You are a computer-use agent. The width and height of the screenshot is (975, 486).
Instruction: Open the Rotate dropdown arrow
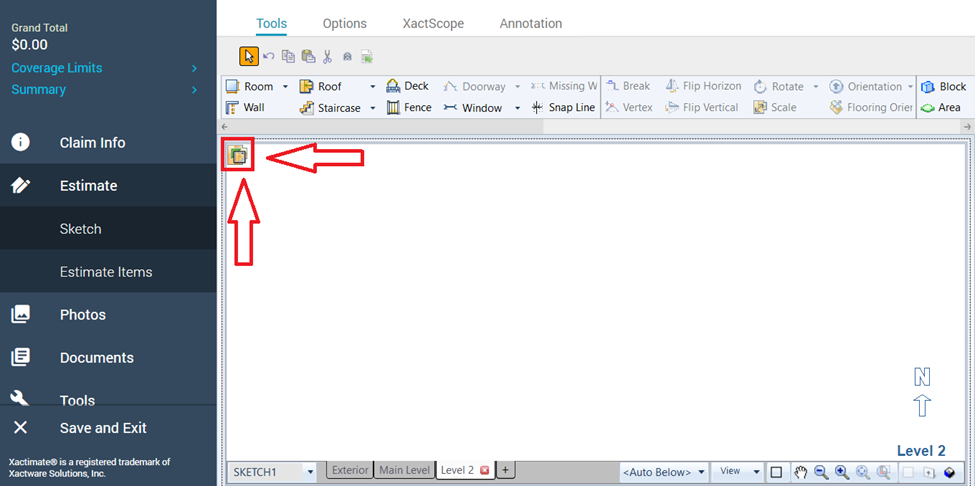[x=815, y=86]
